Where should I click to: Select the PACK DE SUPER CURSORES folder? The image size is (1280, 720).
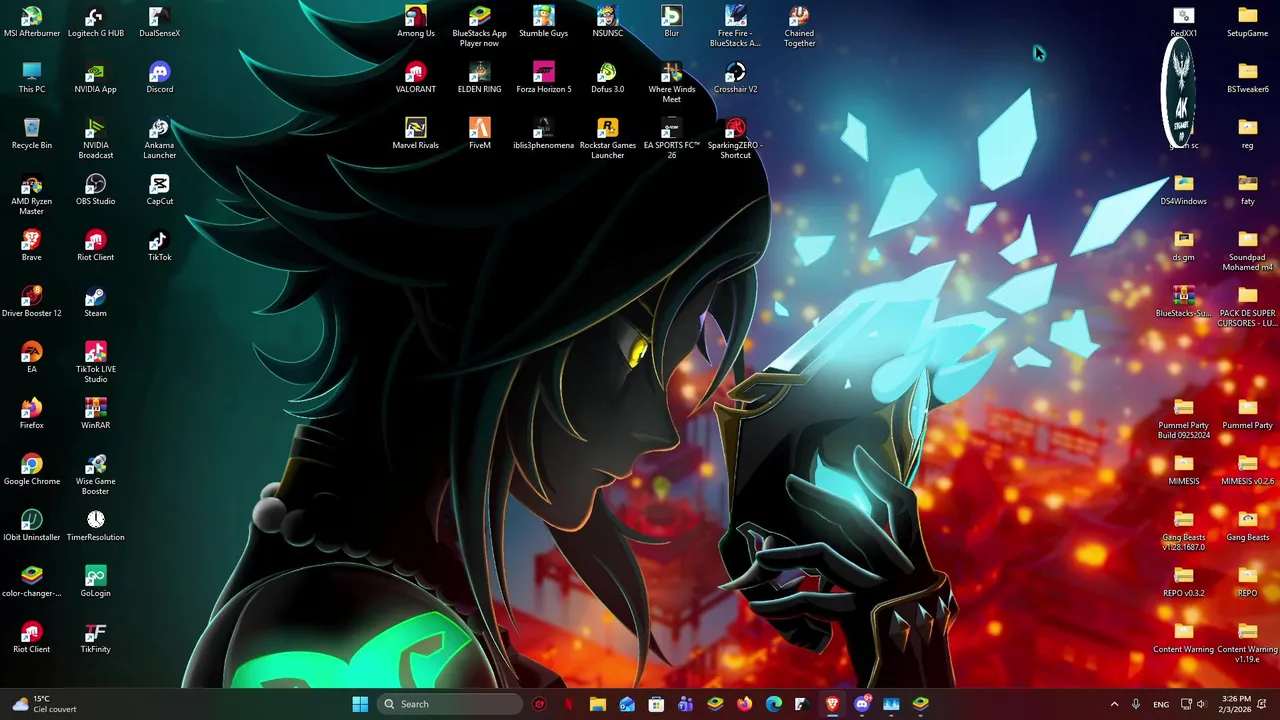point(1248,307)
